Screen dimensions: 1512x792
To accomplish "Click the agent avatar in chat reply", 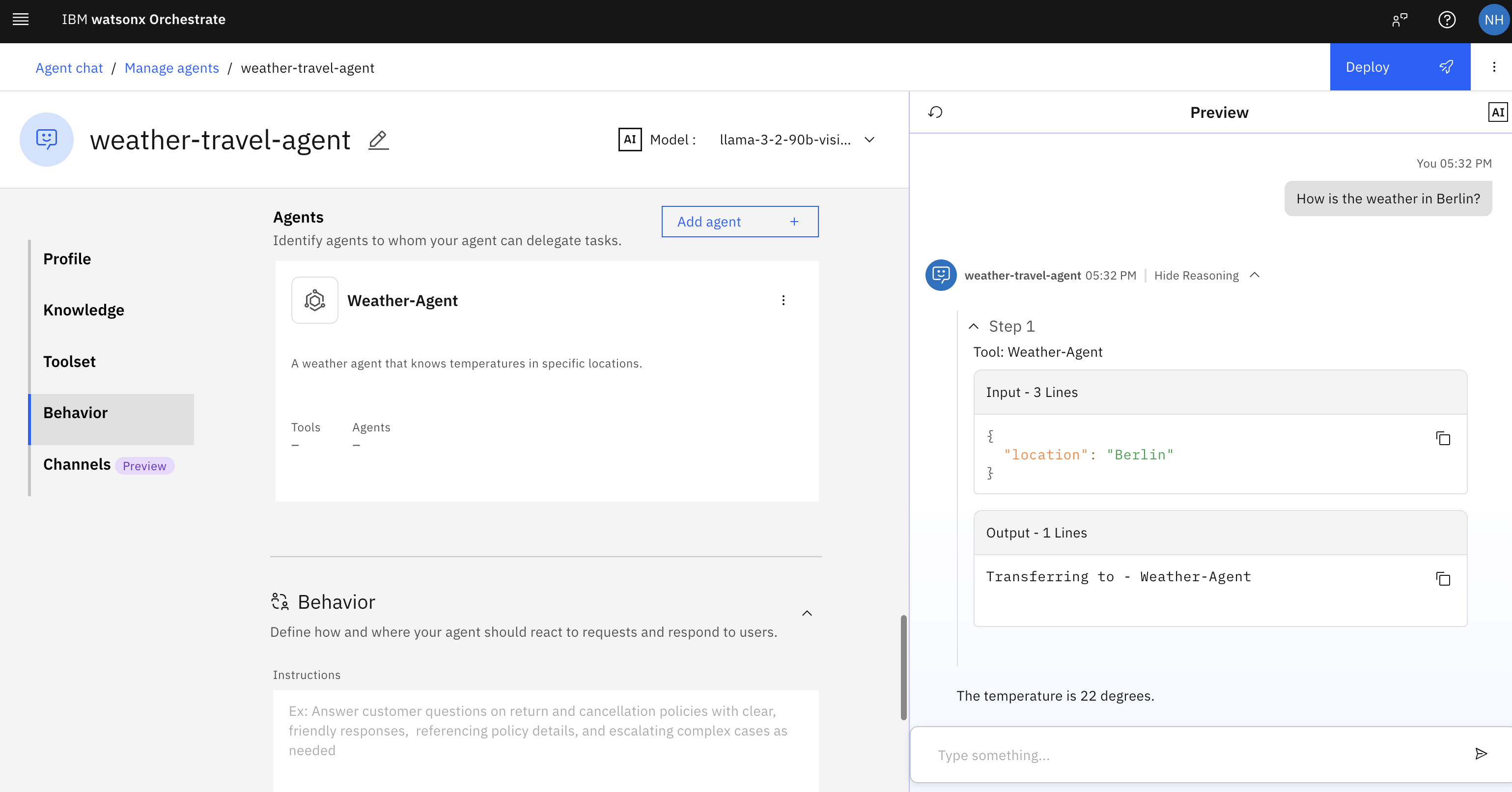I will [941, 275].
